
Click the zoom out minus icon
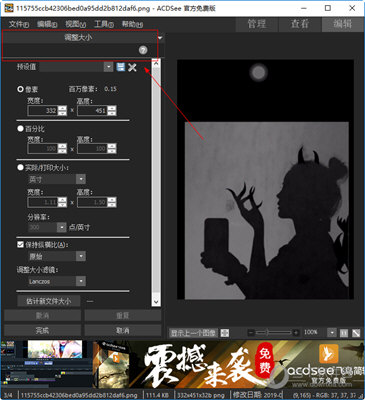coord(251,332)
